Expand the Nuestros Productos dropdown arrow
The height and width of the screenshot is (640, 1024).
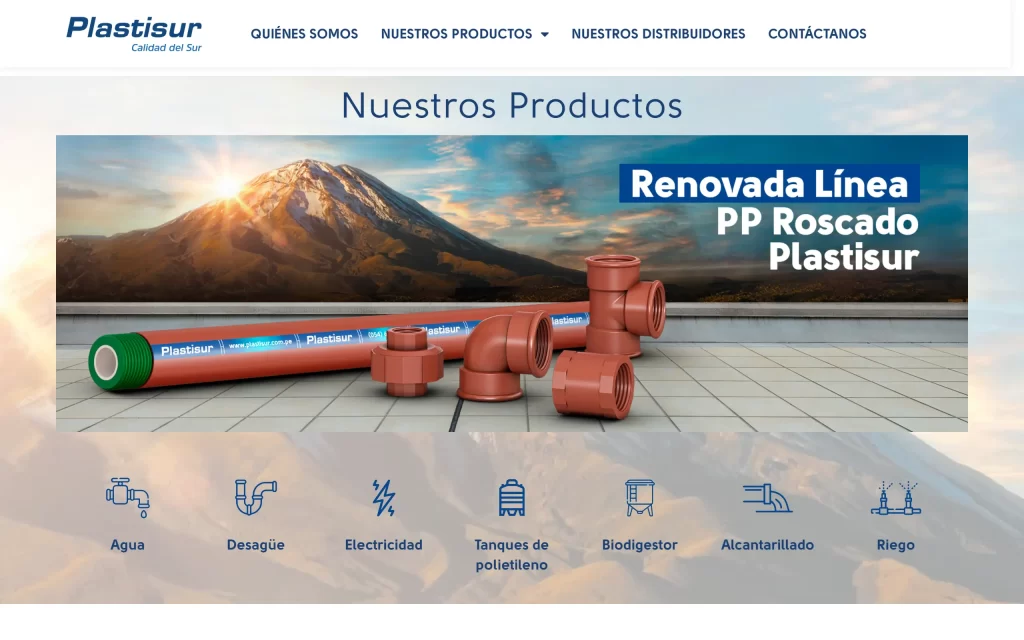coord(545,35)
